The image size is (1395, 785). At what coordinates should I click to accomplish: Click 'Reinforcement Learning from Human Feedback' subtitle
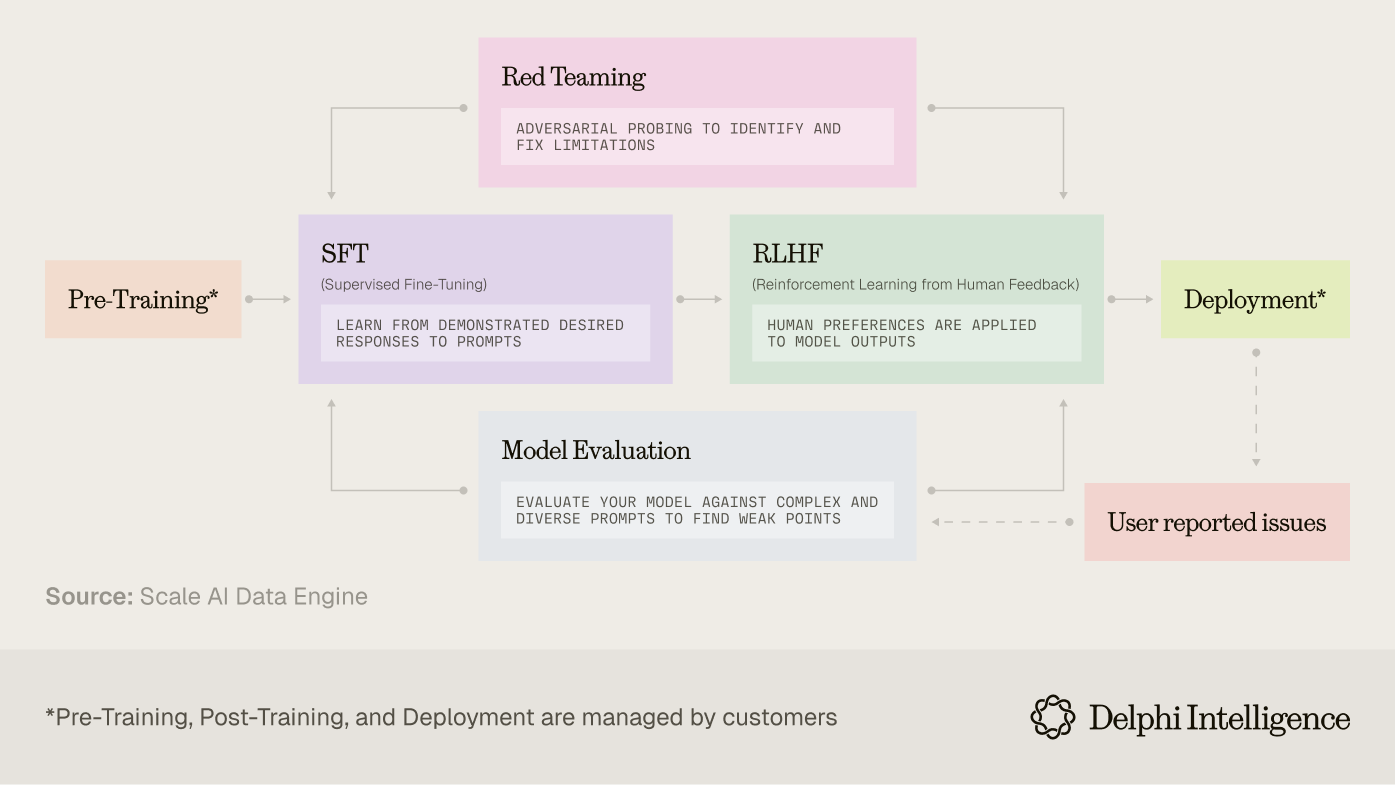tap(915, 284)
